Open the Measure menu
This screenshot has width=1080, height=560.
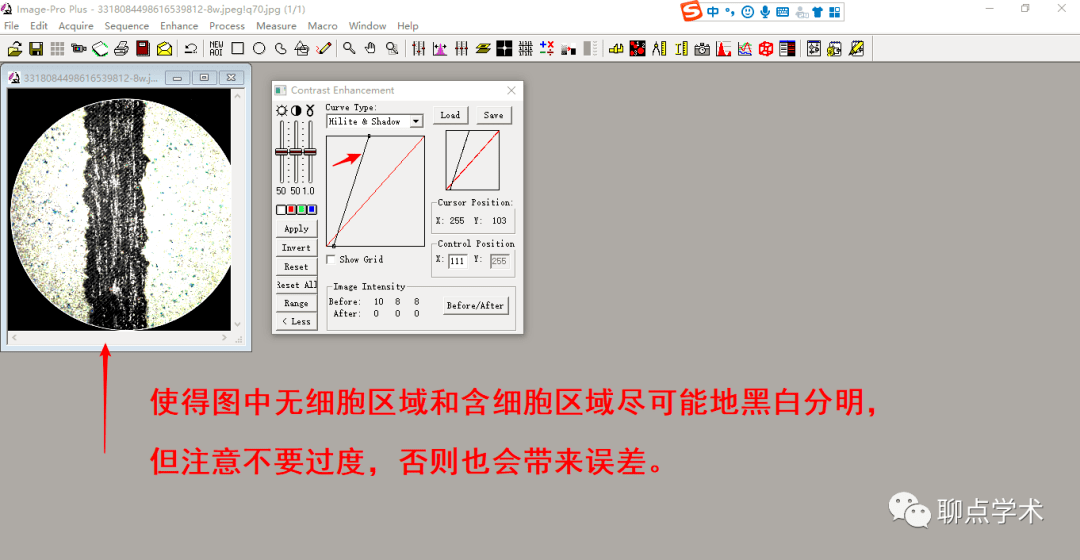tap(276, 25)
